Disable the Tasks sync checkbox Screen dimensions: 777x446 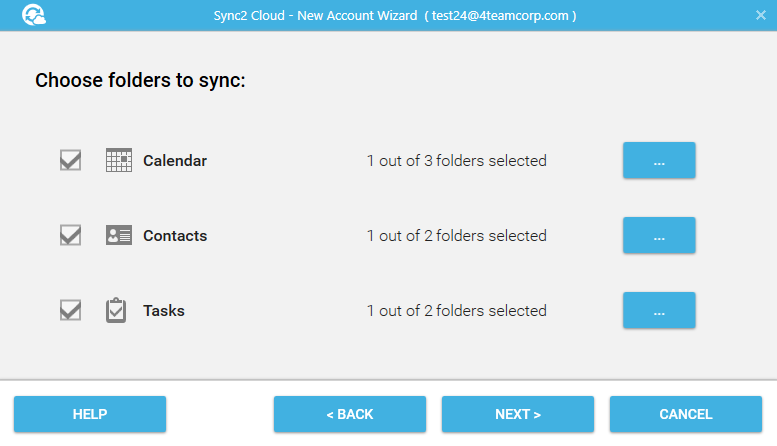[70, 310]
